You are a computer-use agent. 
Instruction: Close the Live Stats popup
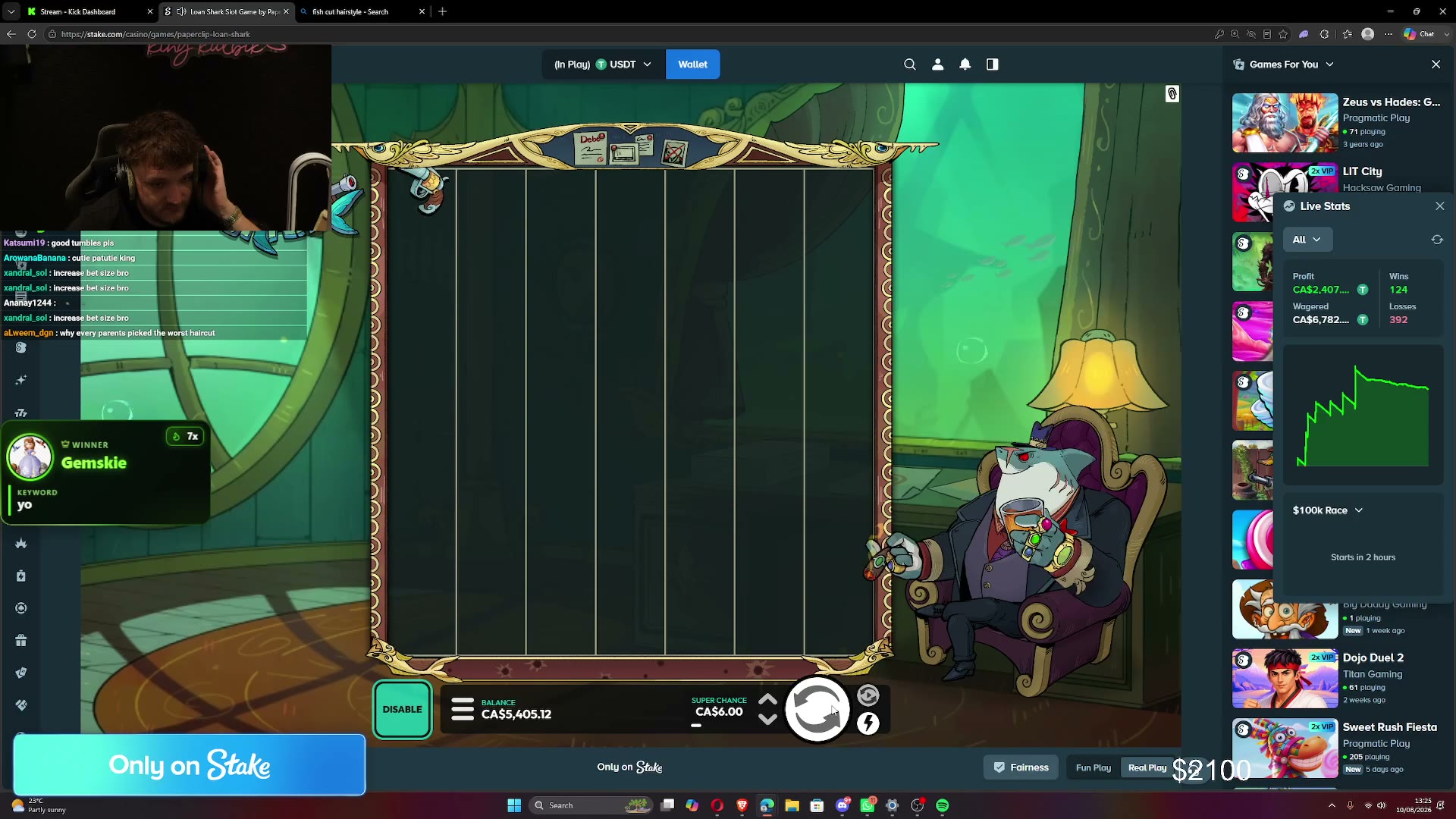pos(1440,206)
